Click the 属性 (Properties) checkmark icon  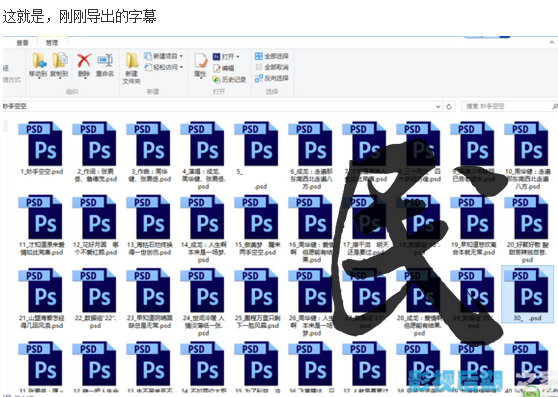[x=201, y=61]
